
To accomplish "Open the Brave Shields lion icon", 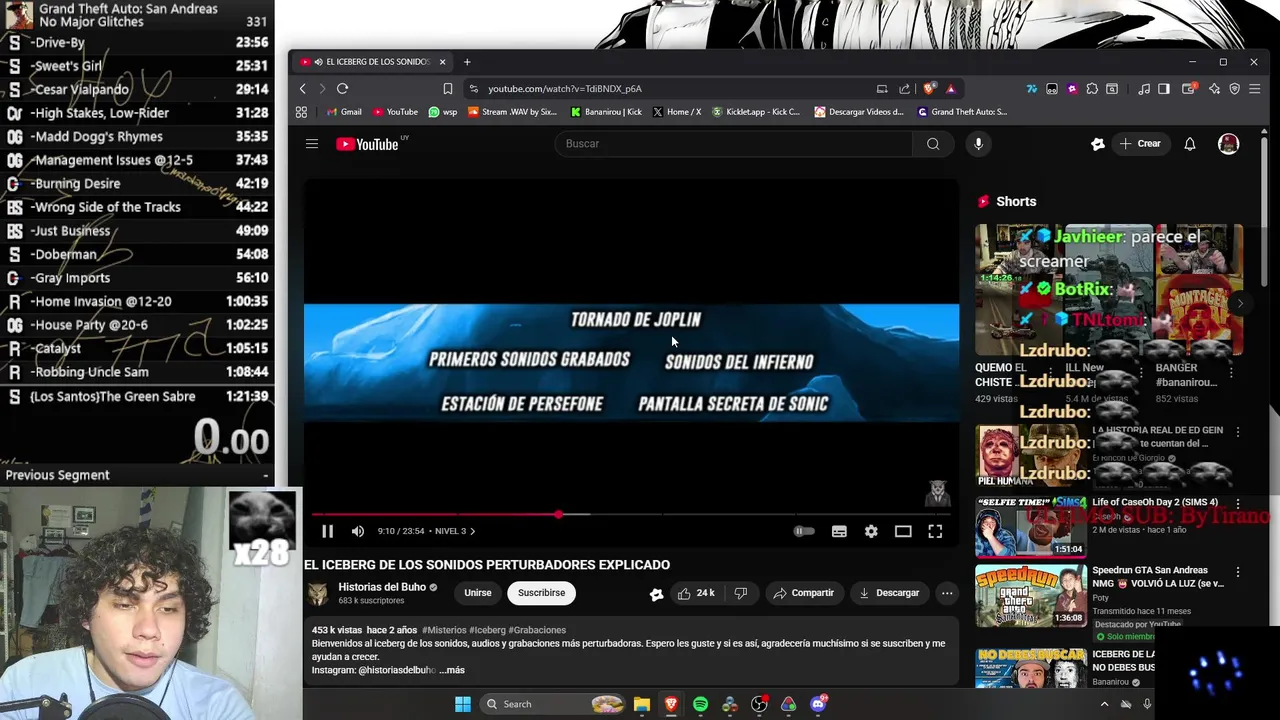I will point(929,89).
